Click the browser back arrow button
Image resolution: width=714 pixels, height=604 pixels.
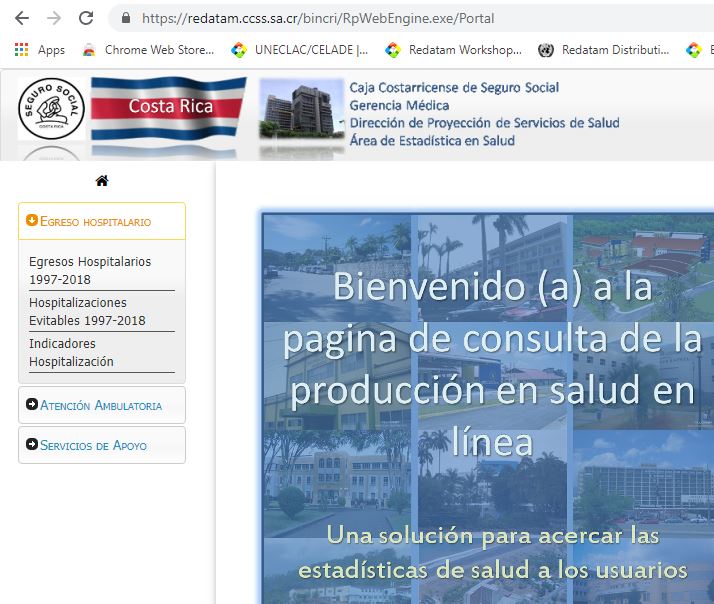22,18
